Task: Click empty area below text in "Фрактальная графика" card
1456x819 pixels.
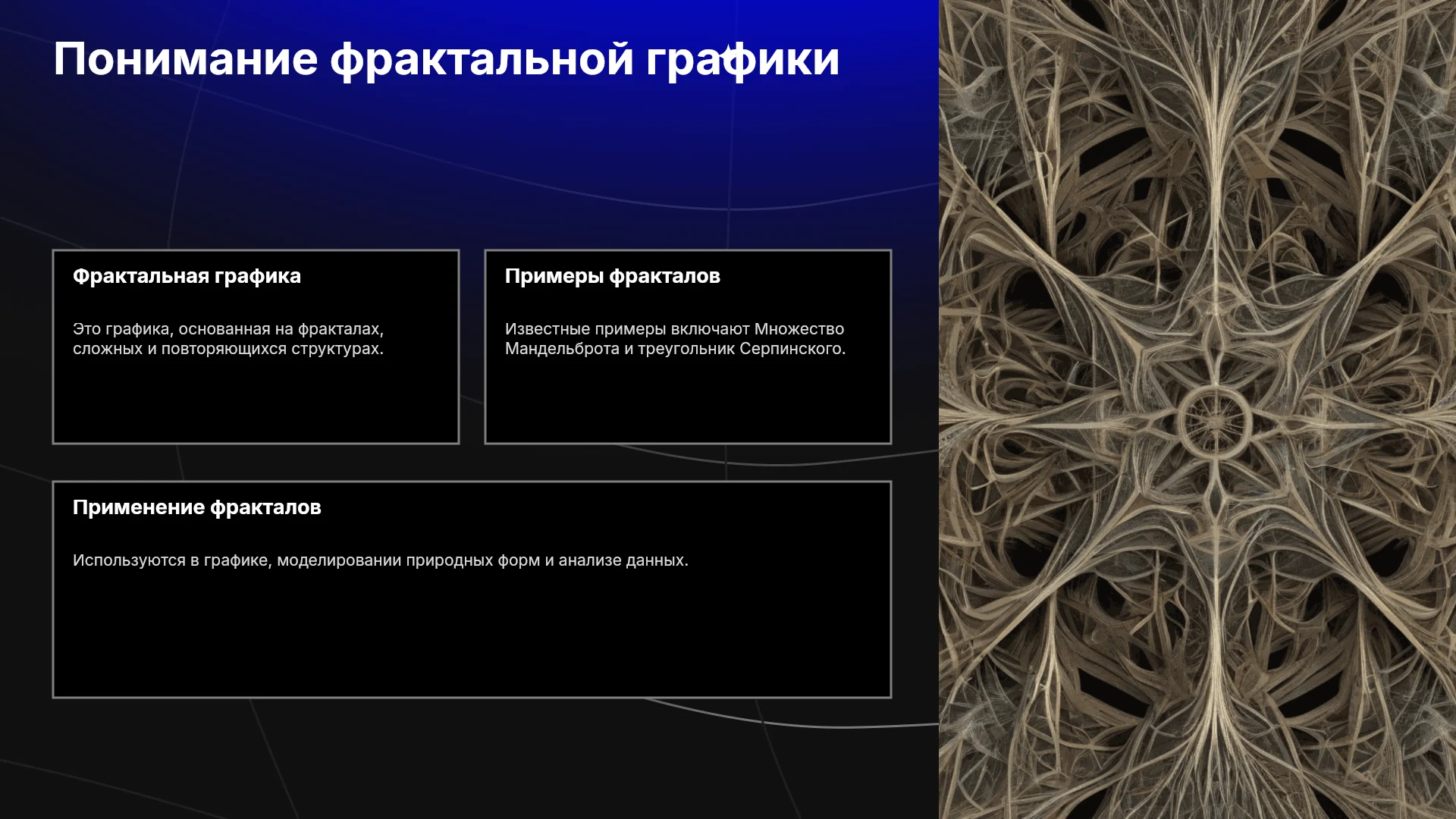Action: (x=256, y=402)
